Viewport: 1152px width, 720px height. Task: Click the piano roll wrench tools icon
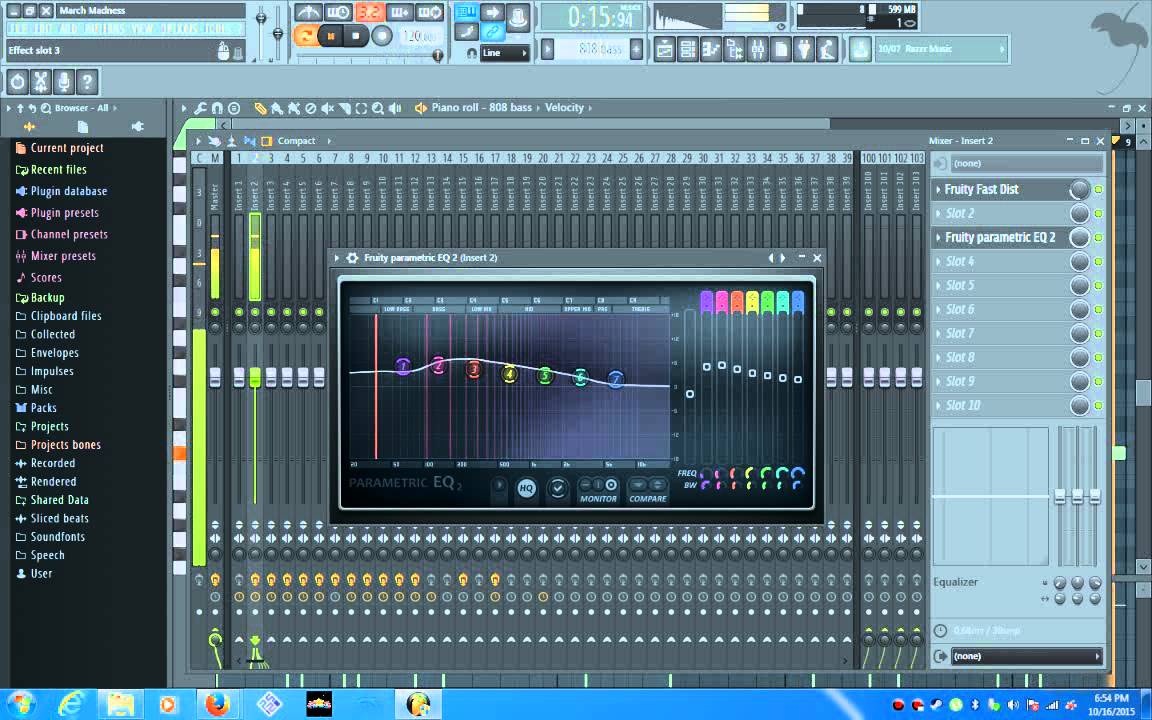201,108
